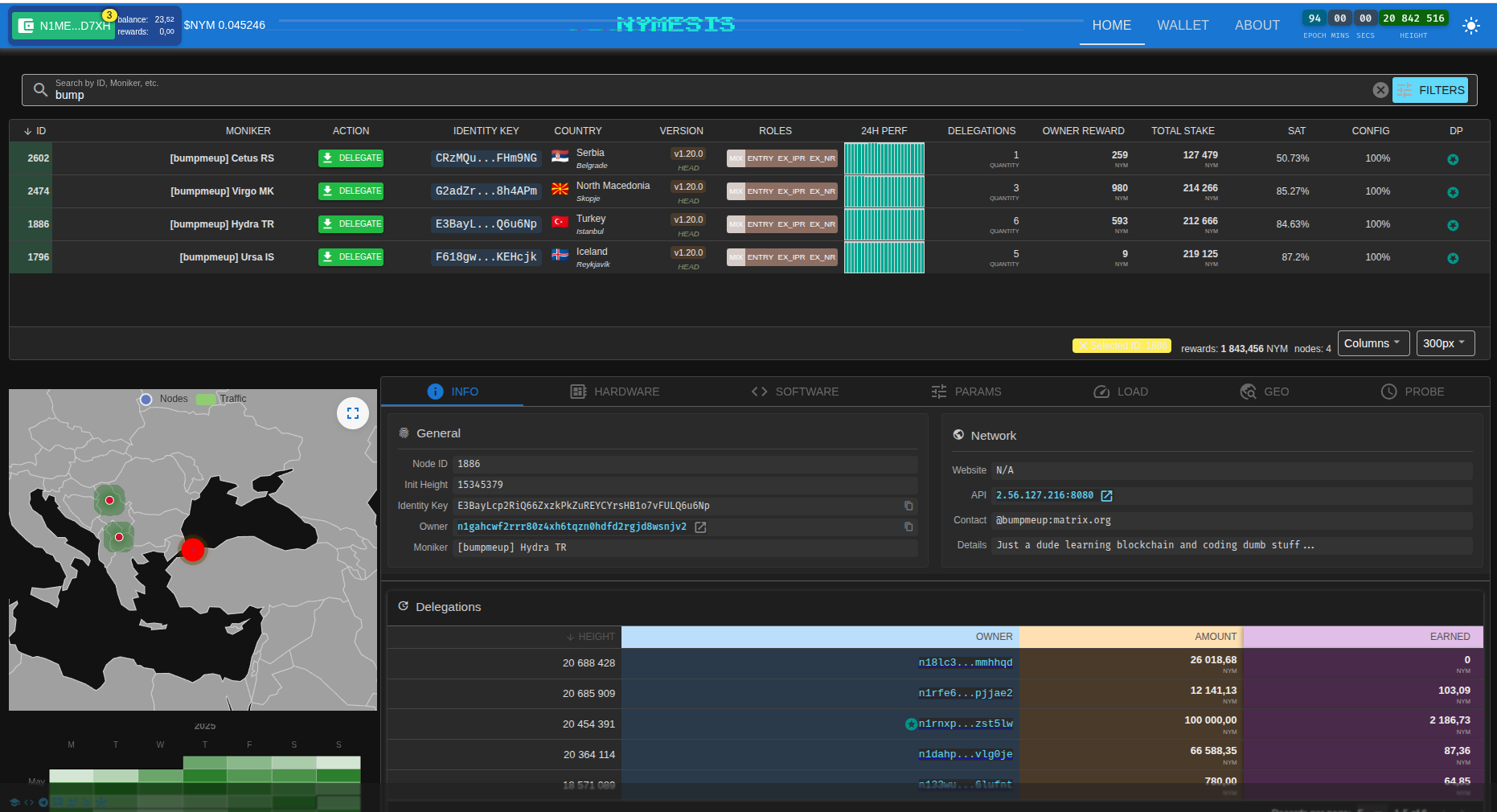
Task: Go to the WALLET page
Action: (1182, 26)
